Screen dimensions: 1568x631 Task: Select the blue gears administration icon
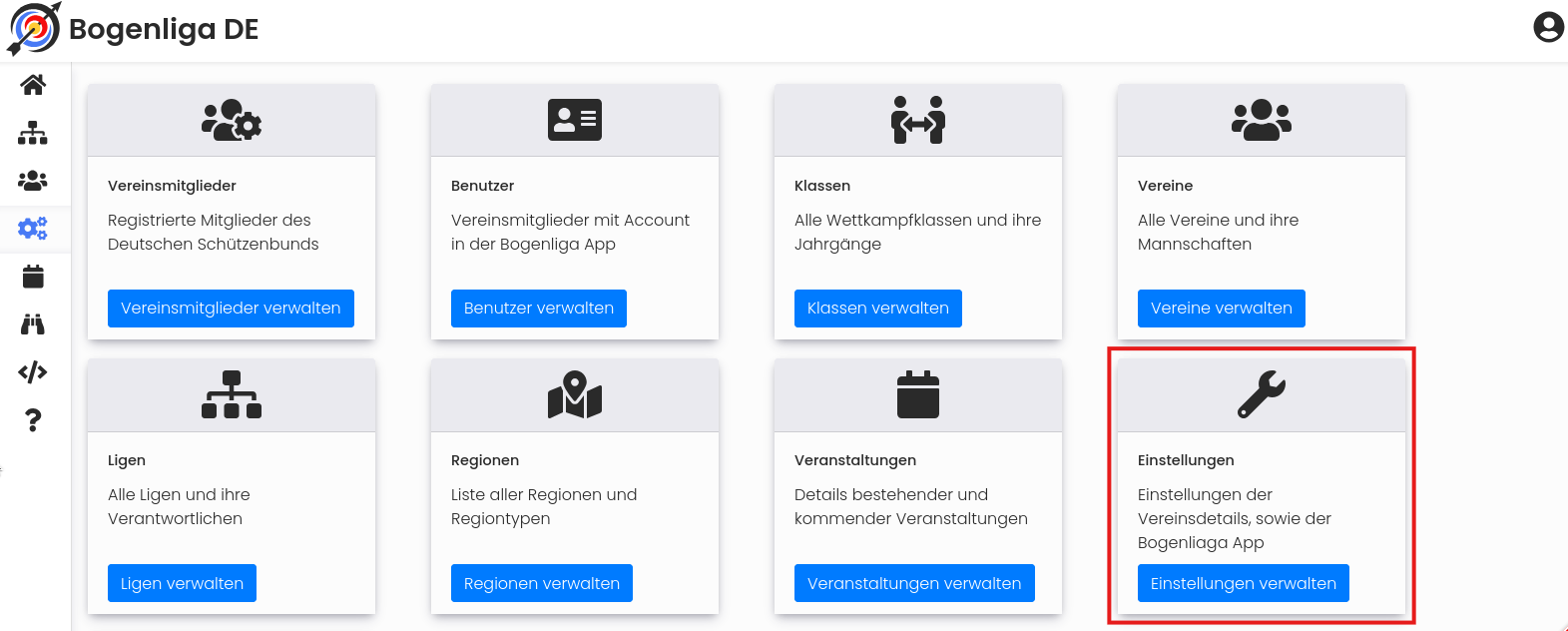click(33, 229)
